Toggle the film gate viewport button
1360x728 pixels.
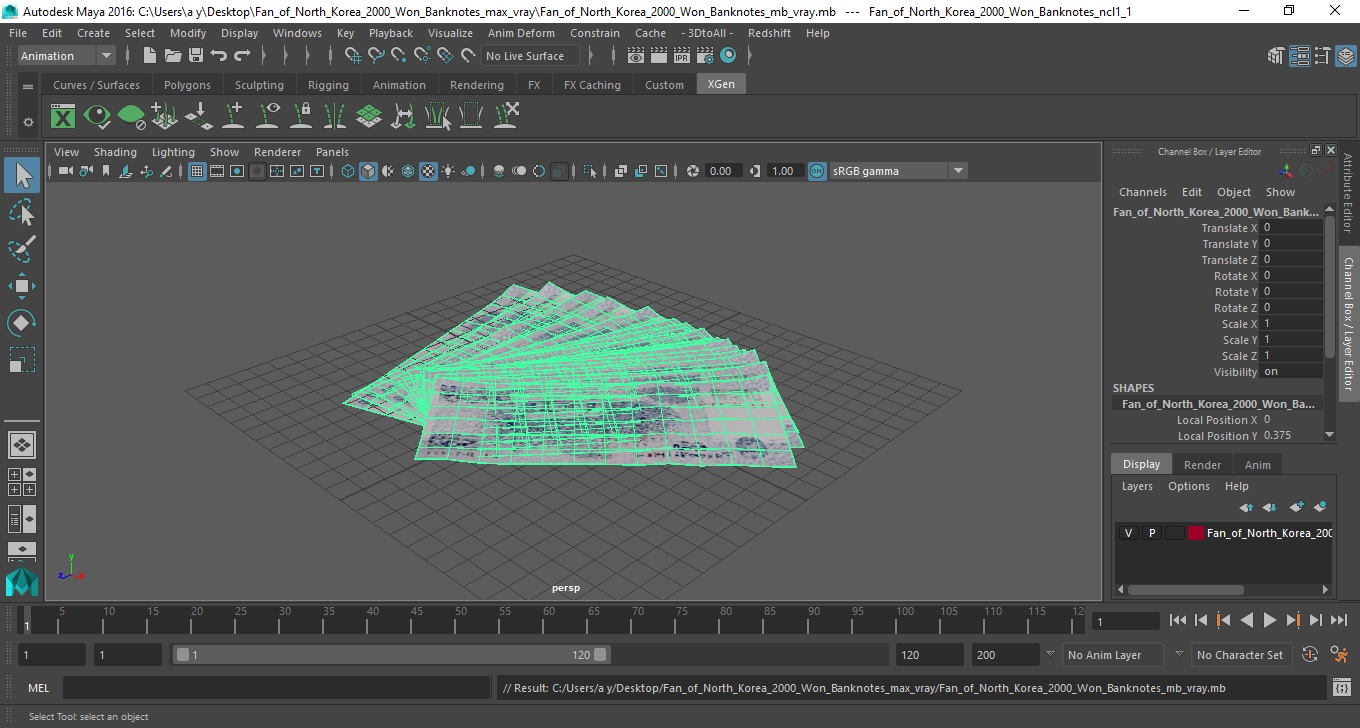point(217,171)
